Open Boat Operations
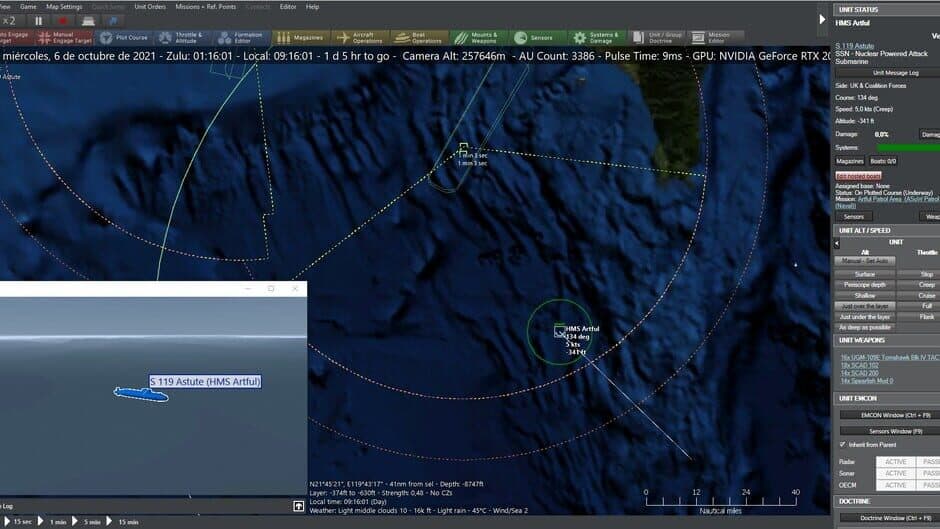This screenshot has height=529, width=940. (x=418, y=38)
